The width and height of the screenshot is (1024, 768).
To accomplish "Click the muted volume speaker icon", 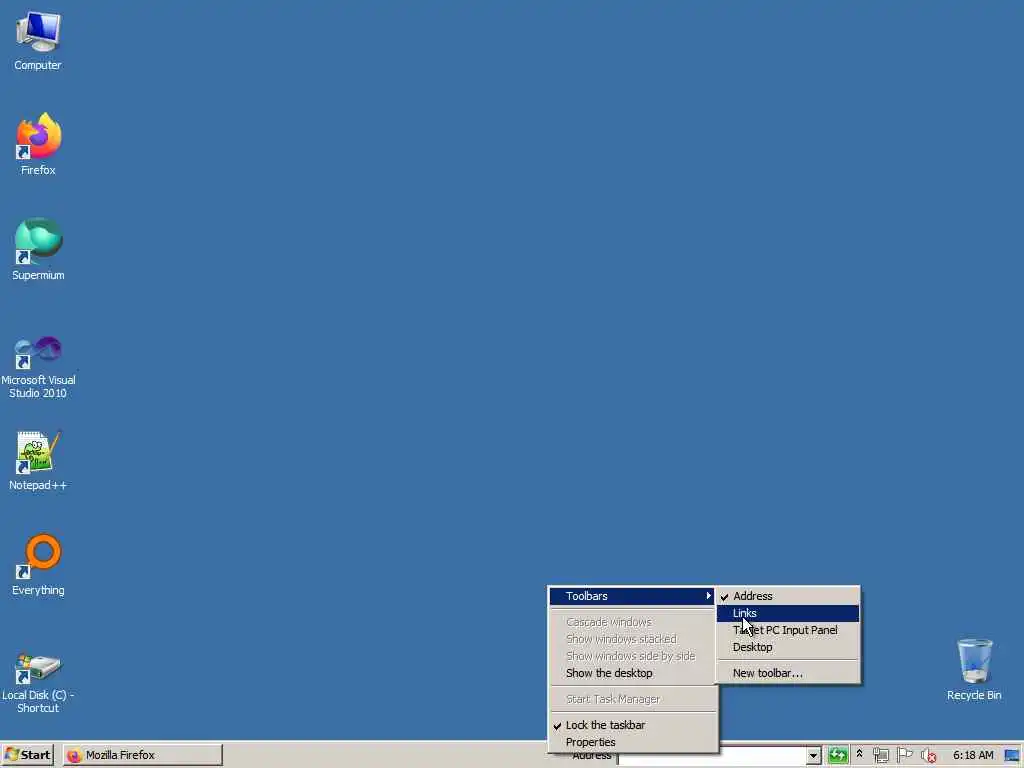I will coord(928,756).
